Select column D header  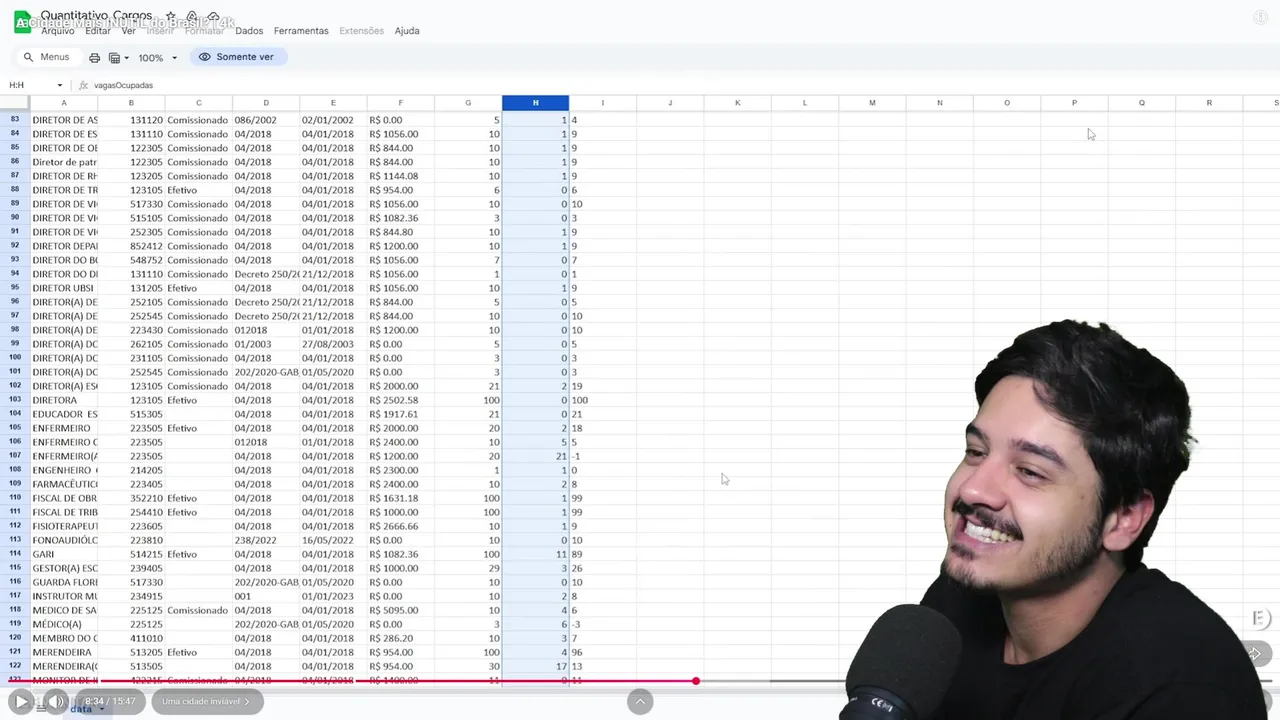click(x=266, y=103)
